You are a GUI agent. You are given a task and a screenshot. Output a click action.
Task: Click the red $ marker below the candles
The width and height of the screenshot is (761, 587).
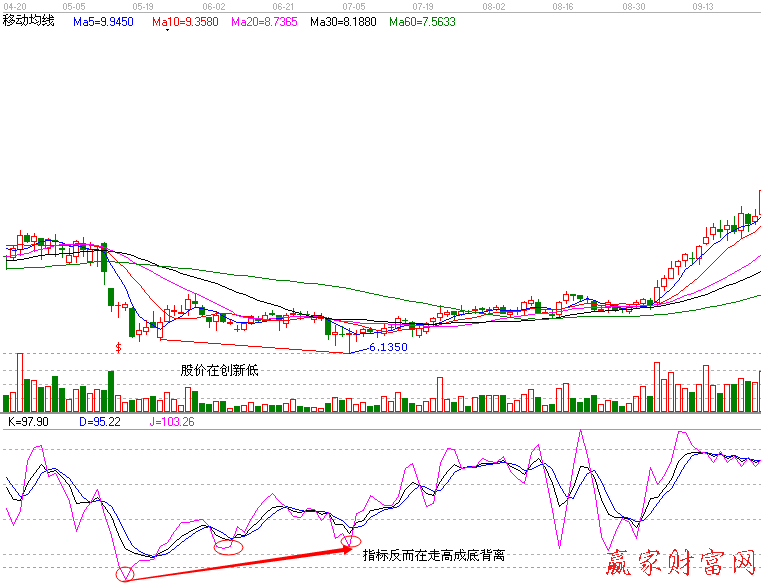click(119, 347)
